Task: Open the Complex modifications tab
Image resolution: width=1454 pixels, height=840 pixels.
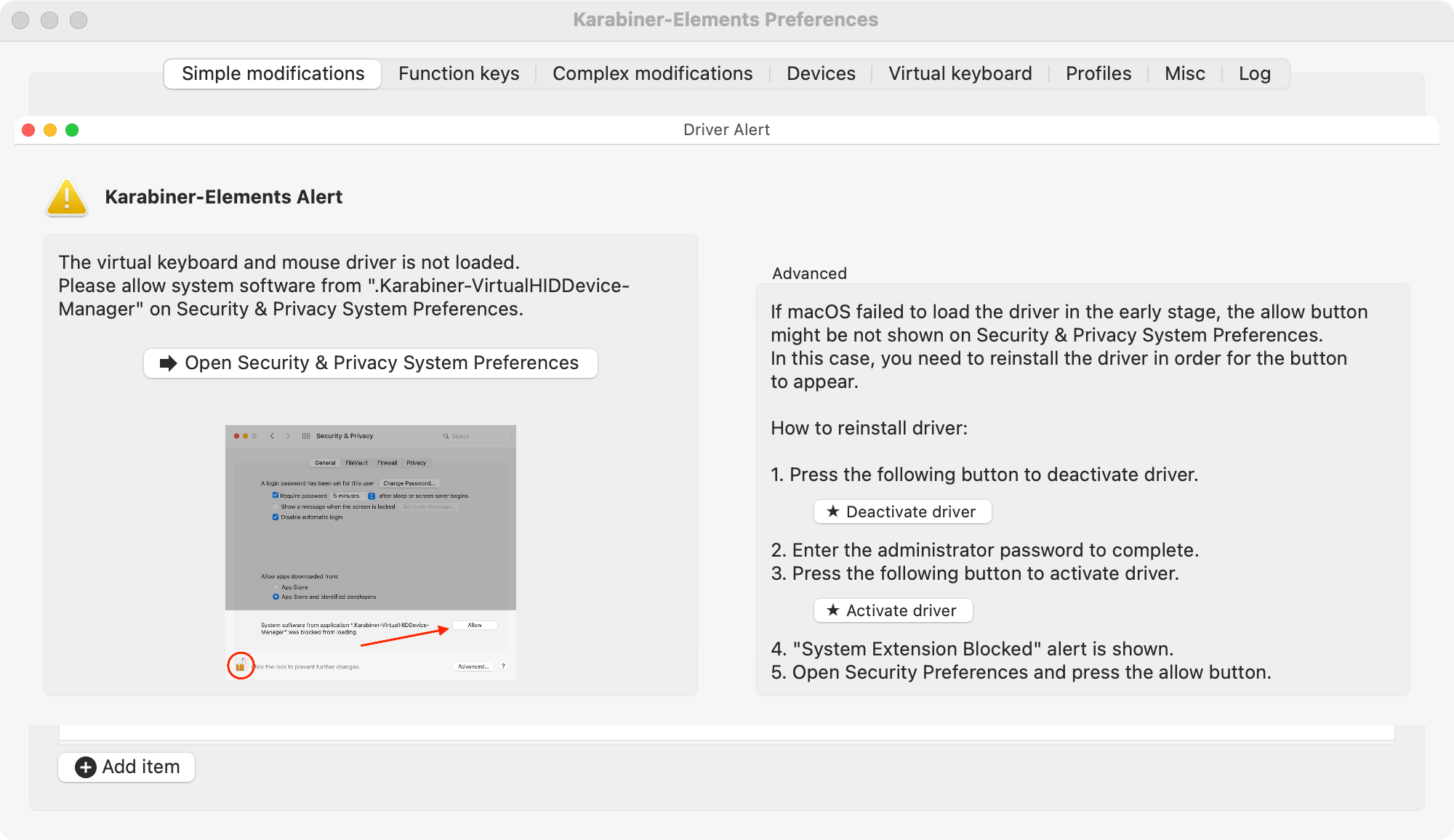Action: 652,74
